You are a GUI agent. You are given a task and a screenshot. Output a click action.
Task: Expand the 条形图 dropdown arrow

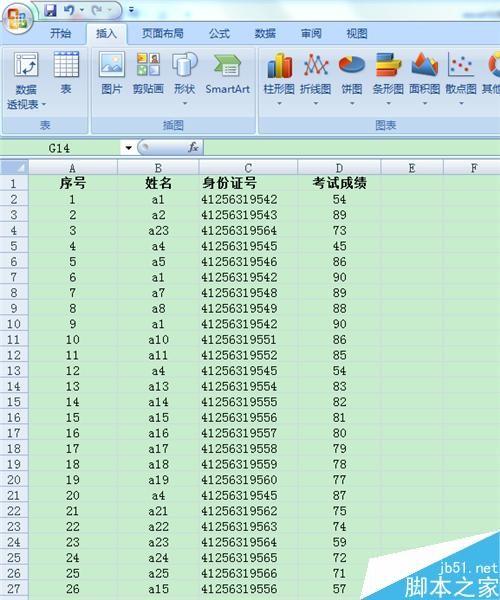coord(388,104)
